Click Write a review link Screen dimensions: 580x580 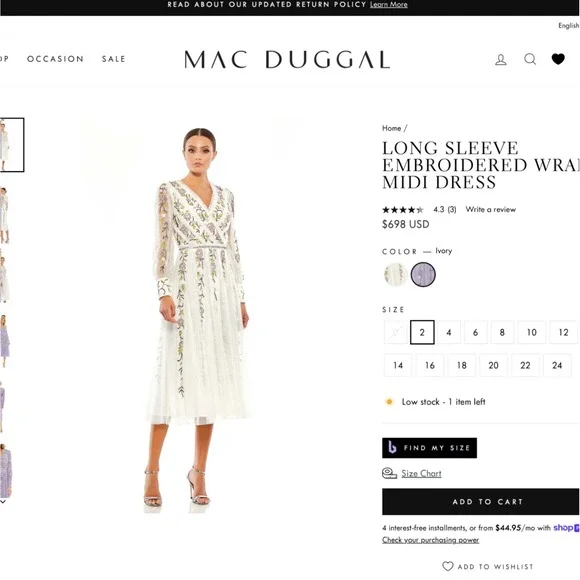490,209
